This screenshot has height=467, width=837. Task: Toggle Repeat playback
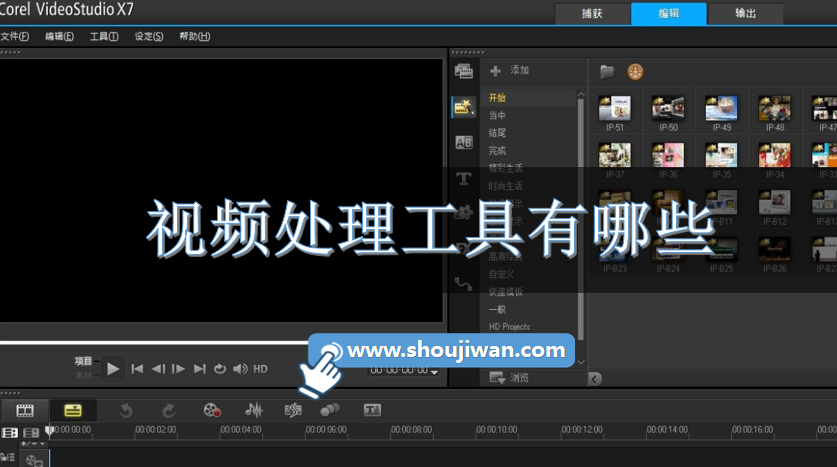[x=219, y=369]
